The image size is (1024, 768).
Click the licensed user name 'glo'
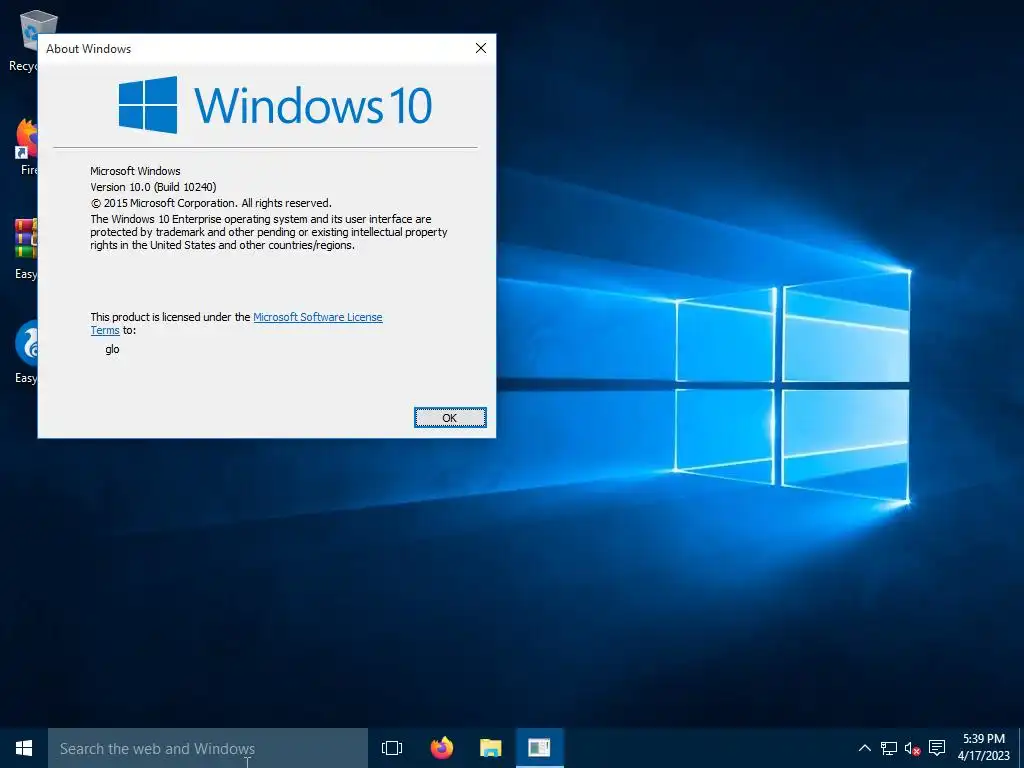coord(112,349)
